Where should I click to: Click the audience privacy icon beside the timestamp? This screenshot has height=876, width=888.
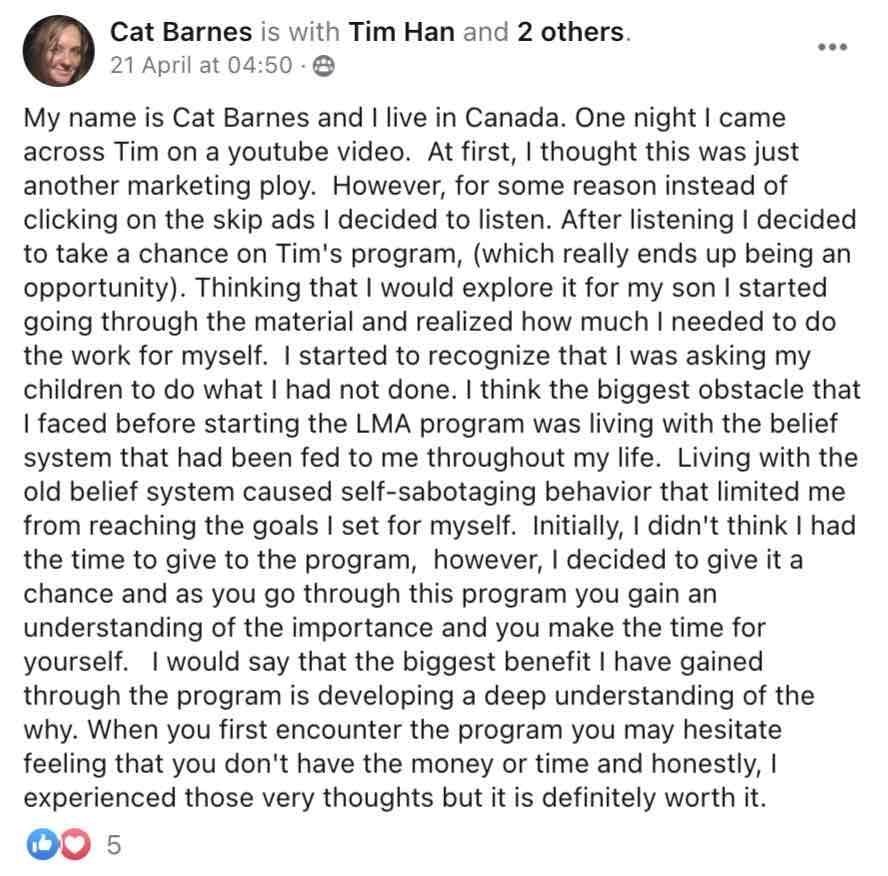(324, 66)
